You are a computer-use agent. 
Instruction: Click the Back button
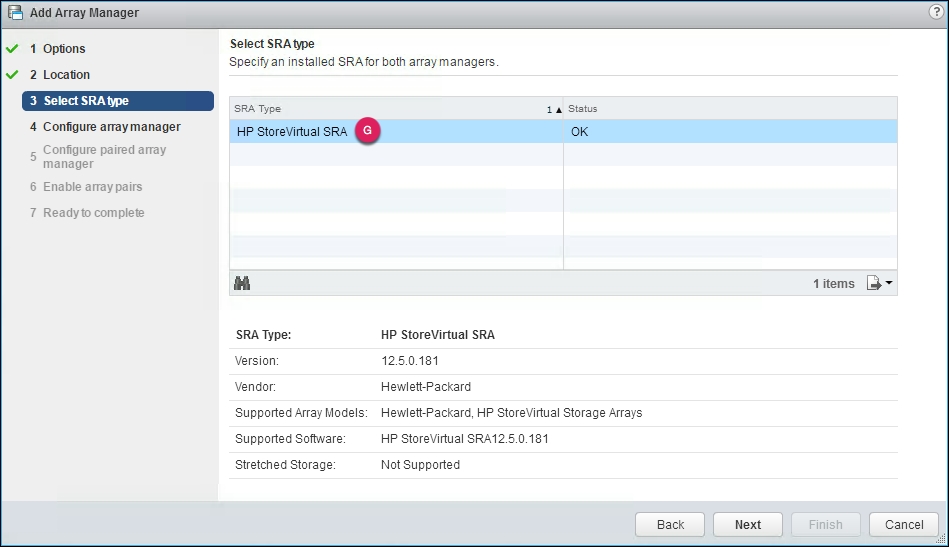coord(670,525)
